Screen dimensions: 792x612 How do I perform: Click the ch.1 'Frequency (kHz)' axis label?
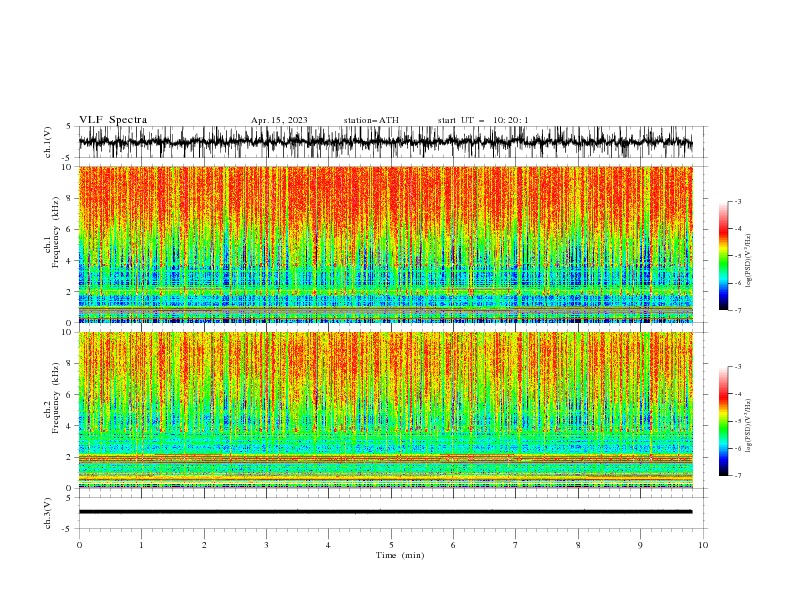(x=56, y=232)
